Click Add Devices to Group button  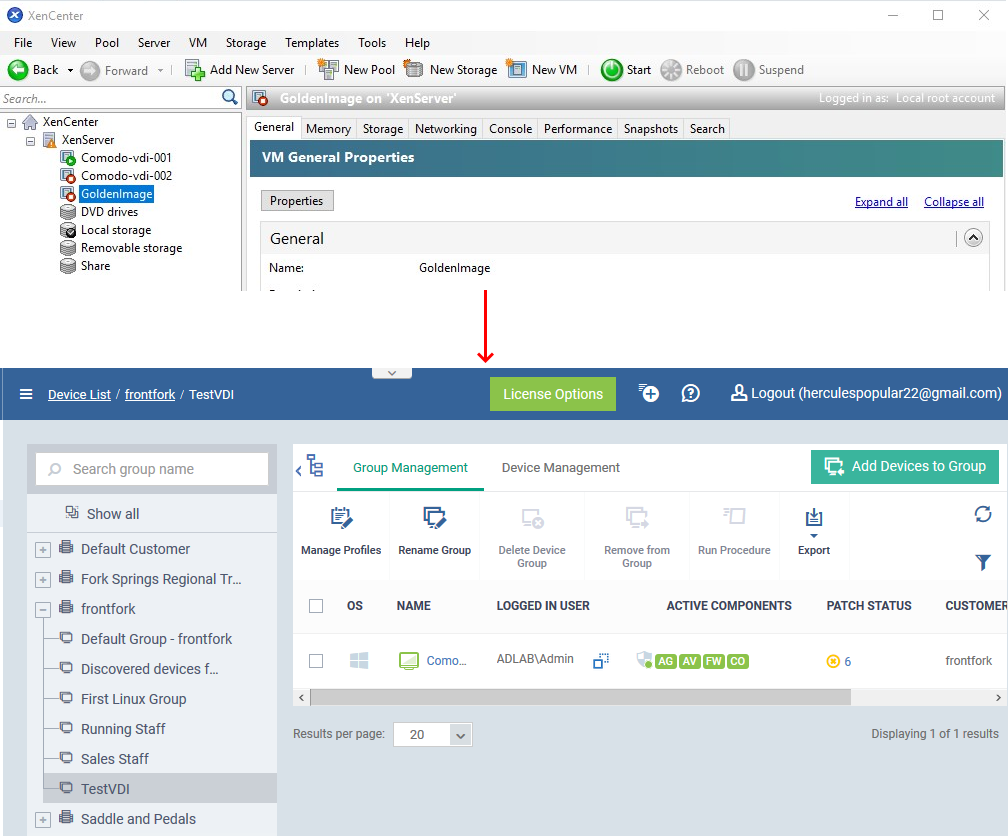coord(904,466)
